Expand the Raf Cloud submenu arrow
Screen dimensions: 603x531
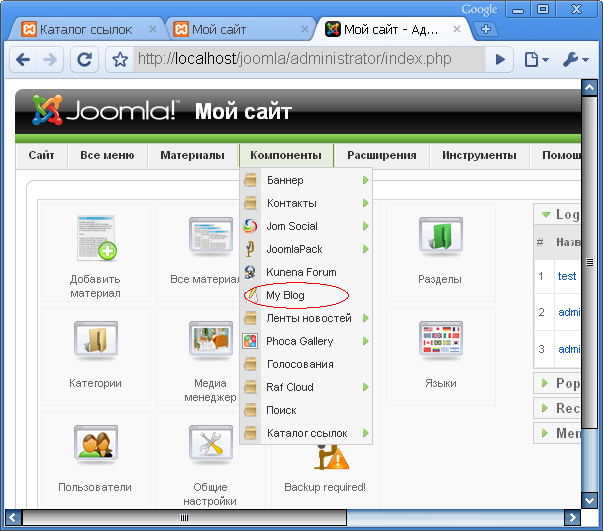365,387
